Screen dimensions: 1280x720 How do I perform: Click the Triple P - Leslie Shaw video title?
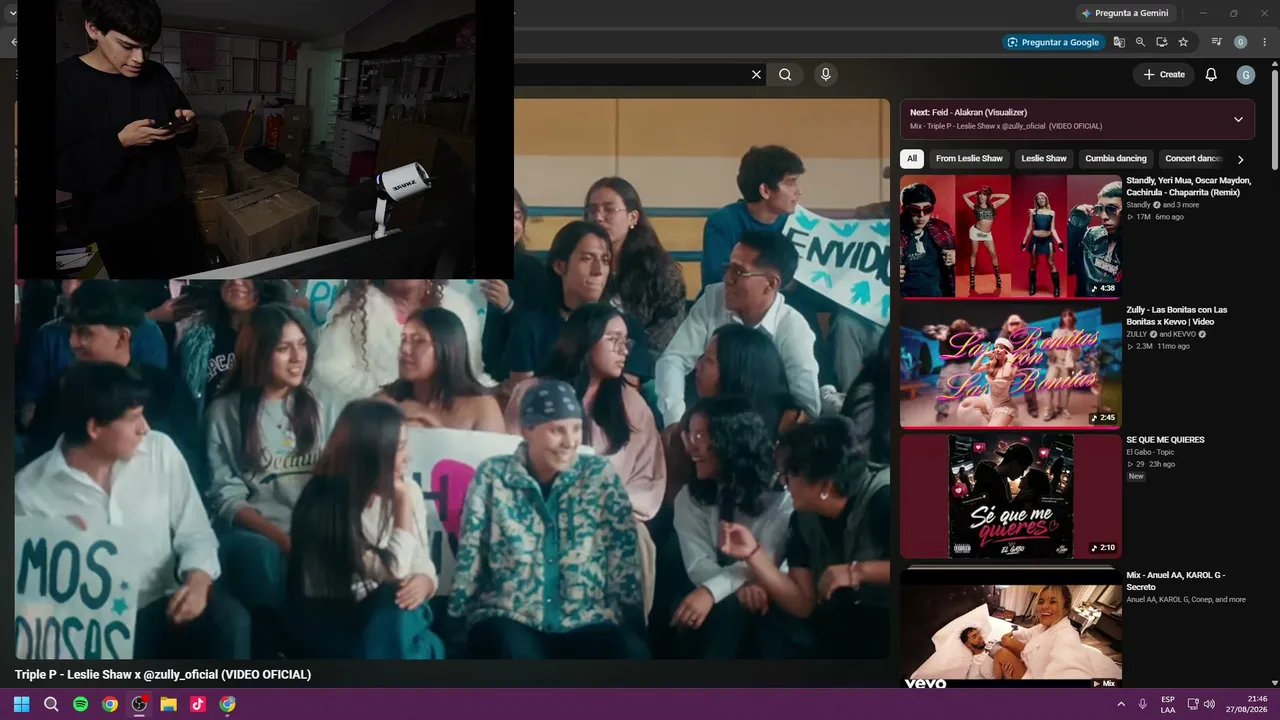click(x=163, y=675)
